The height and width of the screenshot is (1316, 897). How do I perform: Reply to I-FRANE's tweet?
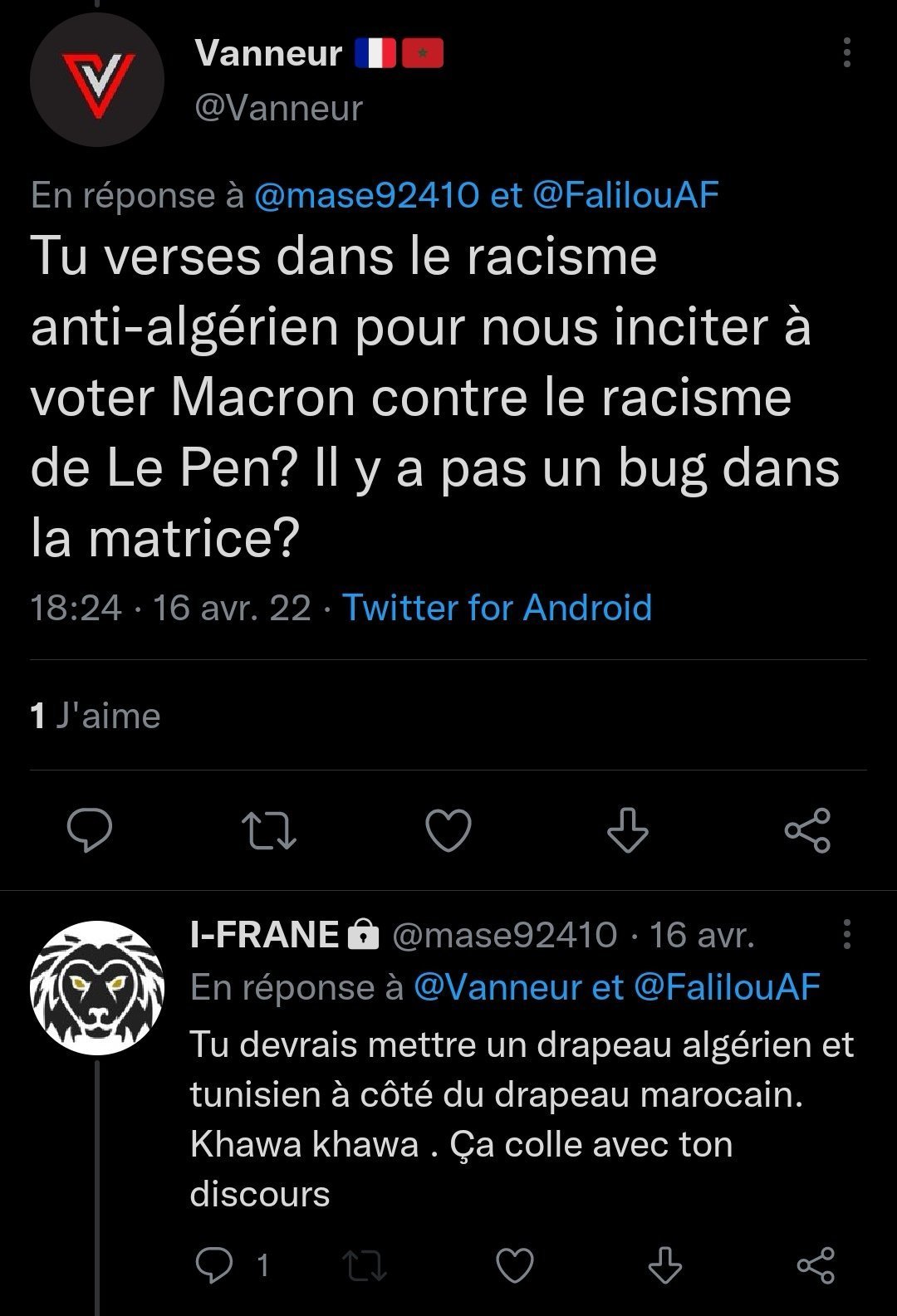coord(213,1265)
